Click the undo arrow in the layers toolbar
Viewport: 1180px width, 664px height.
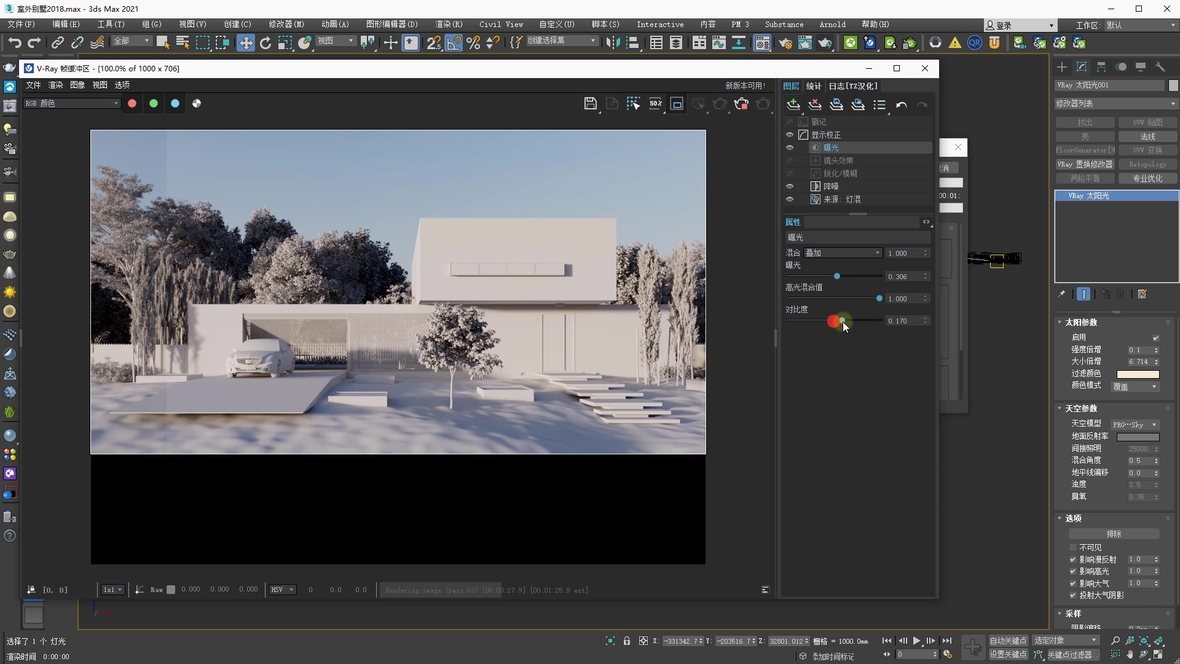pos(901,104)
